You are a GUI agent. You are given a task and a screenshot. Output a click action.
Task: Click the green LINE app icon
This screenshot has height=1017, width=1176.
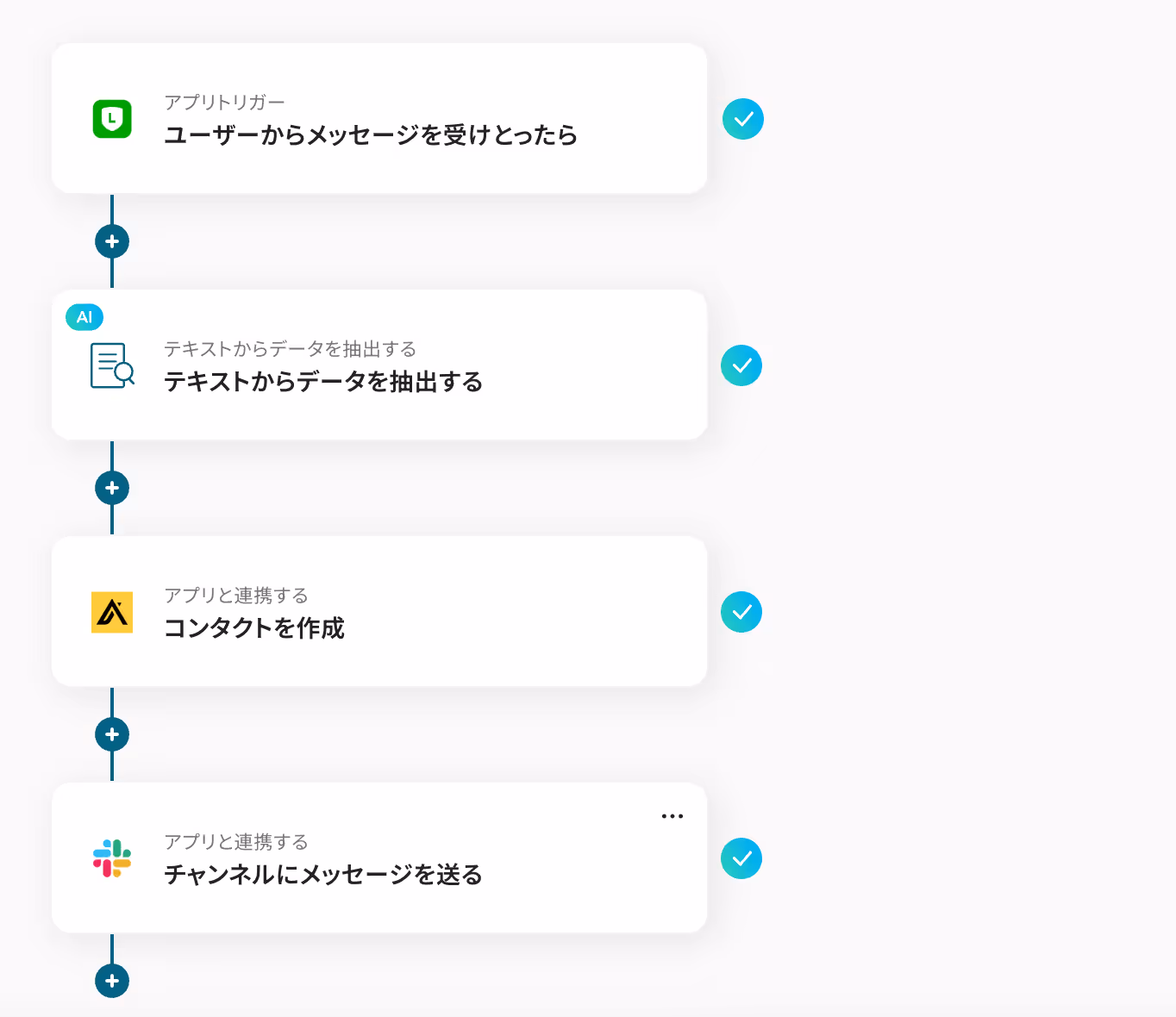(x=112, y=119)
